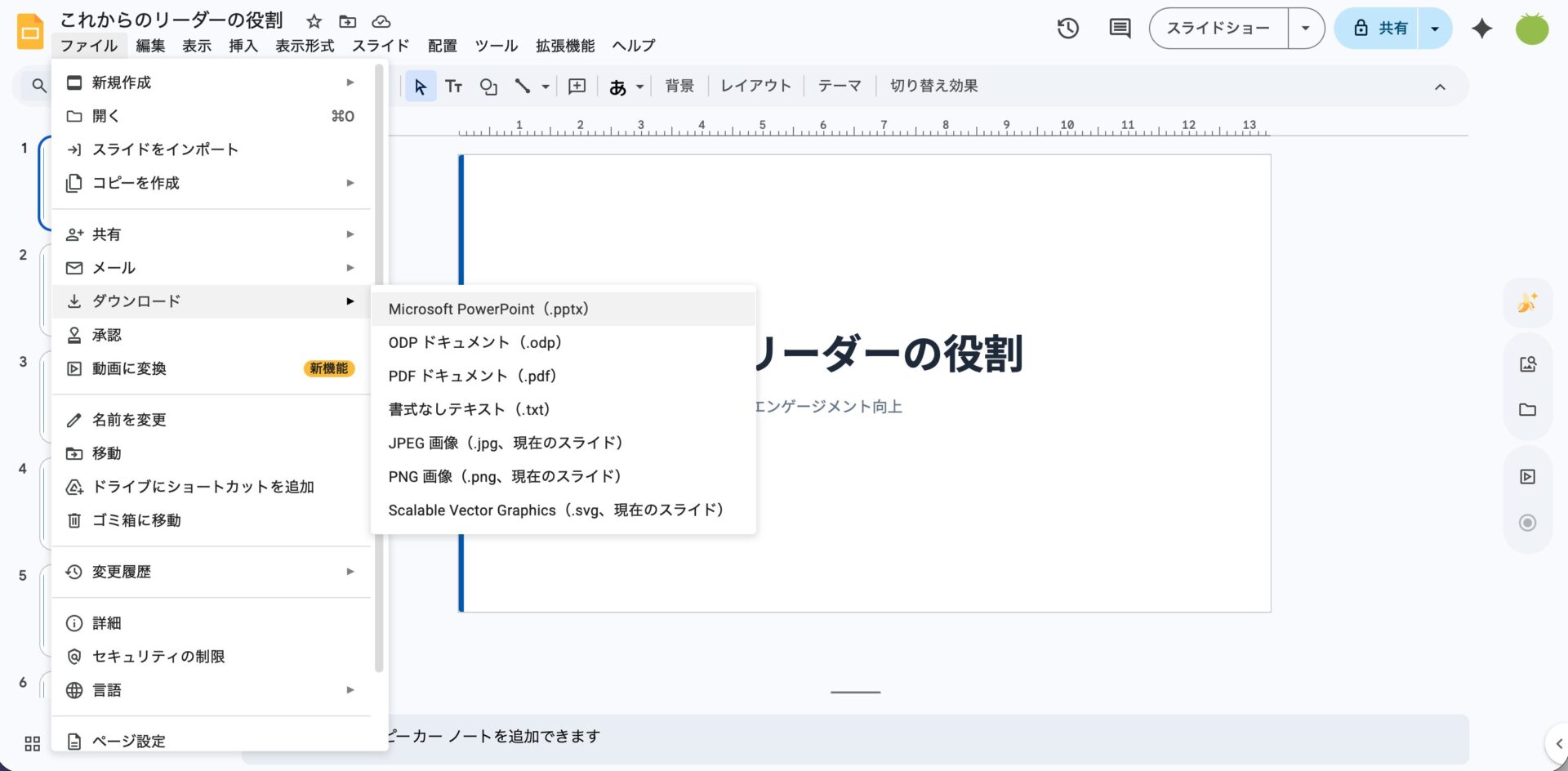Star this presentation as favorite

click(x=314, y=21)
